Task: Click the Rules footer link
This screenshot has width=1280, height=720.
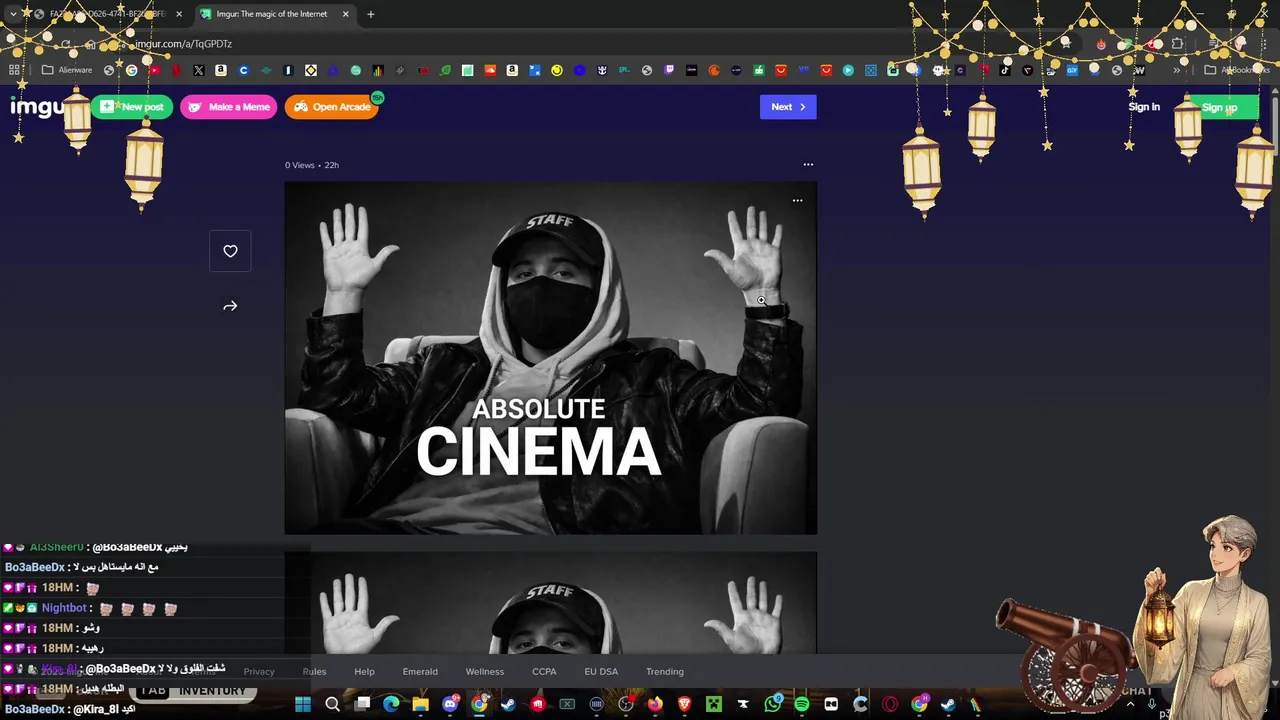Action: (314, 672)
